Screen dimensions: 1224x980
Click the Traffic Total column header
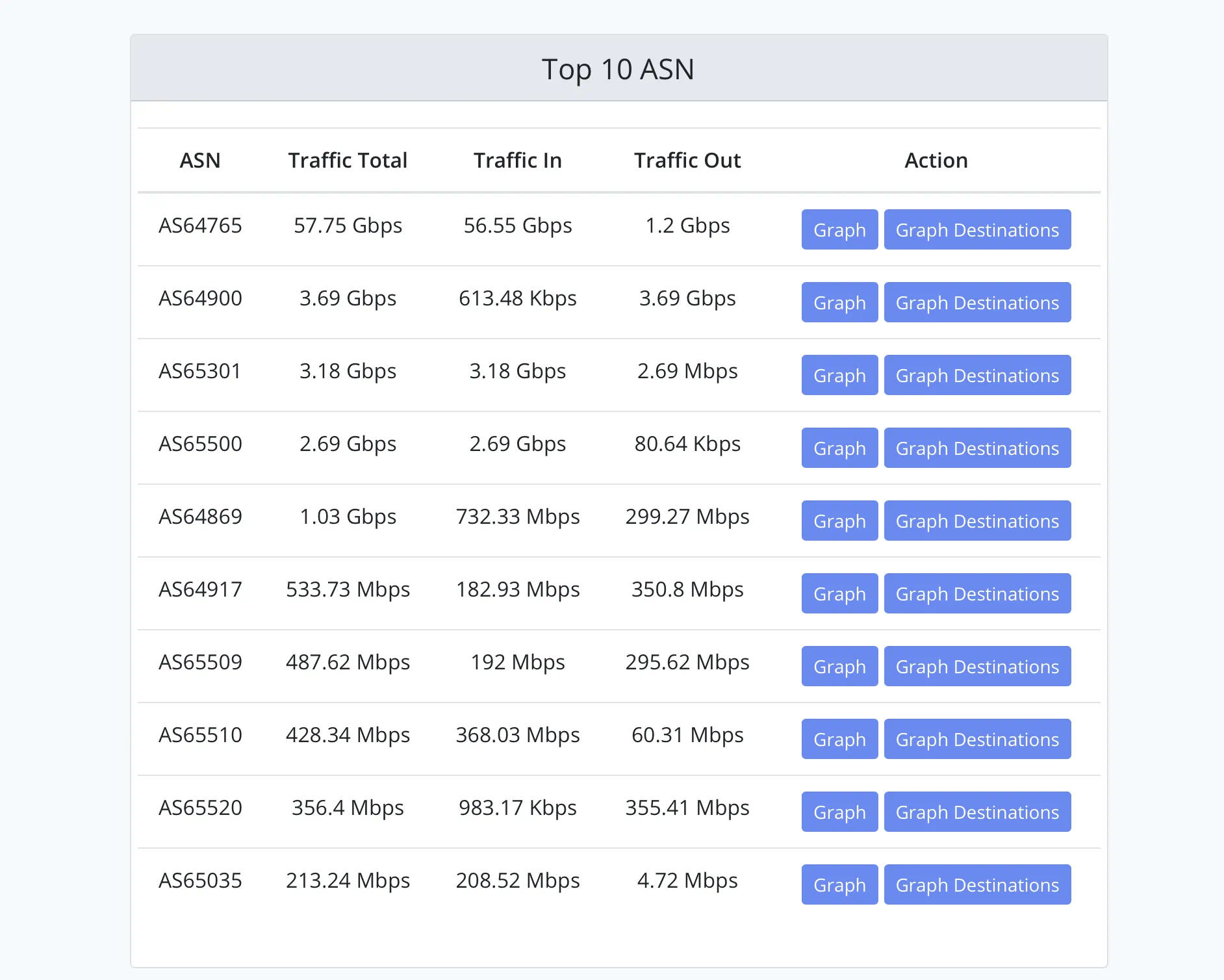point(348,161)
